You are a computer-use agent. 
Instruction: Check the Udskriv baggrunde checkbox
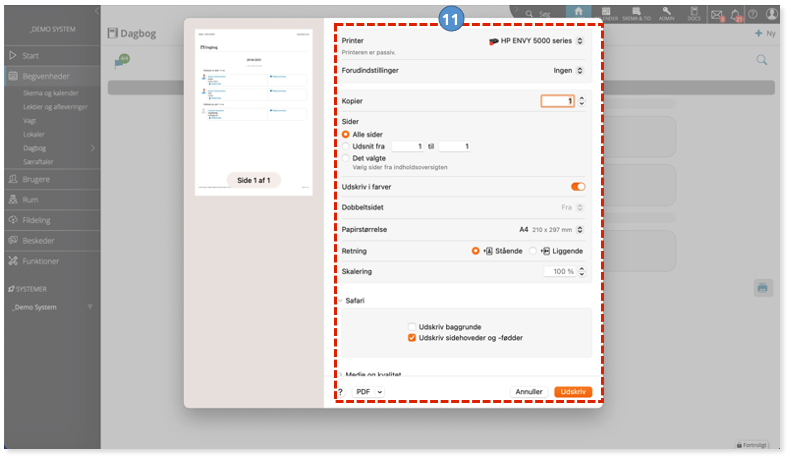tap(412, 327)
